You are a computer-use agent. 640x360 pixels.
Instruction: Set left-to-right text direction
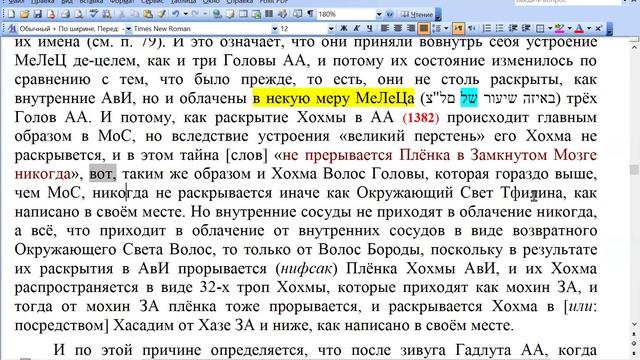(x=458, y=28)
